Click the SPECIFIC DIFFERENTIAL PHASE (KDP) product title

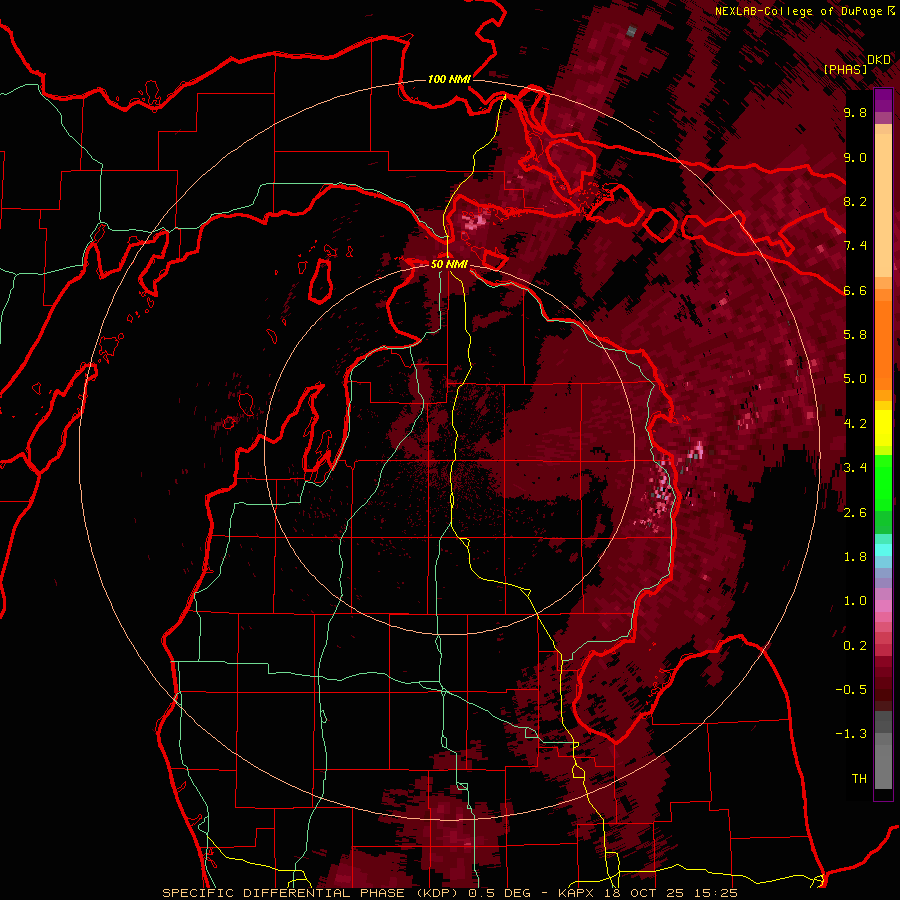point(312,893)
